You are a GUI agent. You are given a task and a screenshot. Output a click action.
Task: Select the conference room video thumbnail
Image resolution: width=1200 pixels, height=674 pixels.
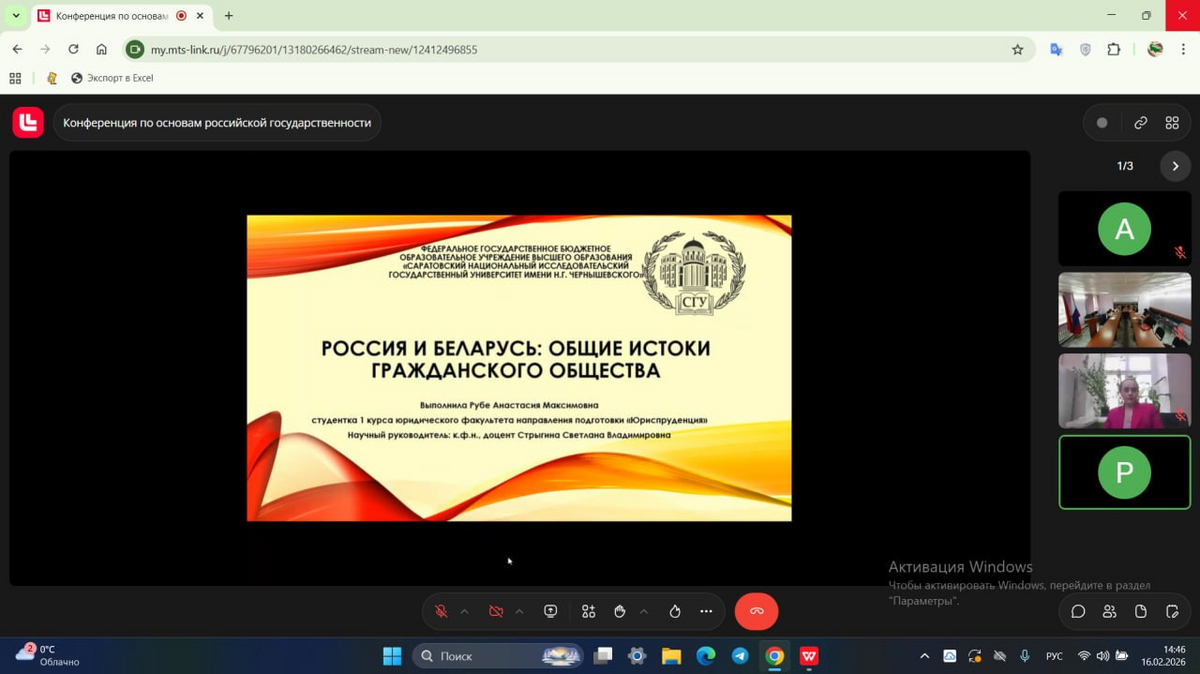pyautogui.click(x=1124, y=309)
